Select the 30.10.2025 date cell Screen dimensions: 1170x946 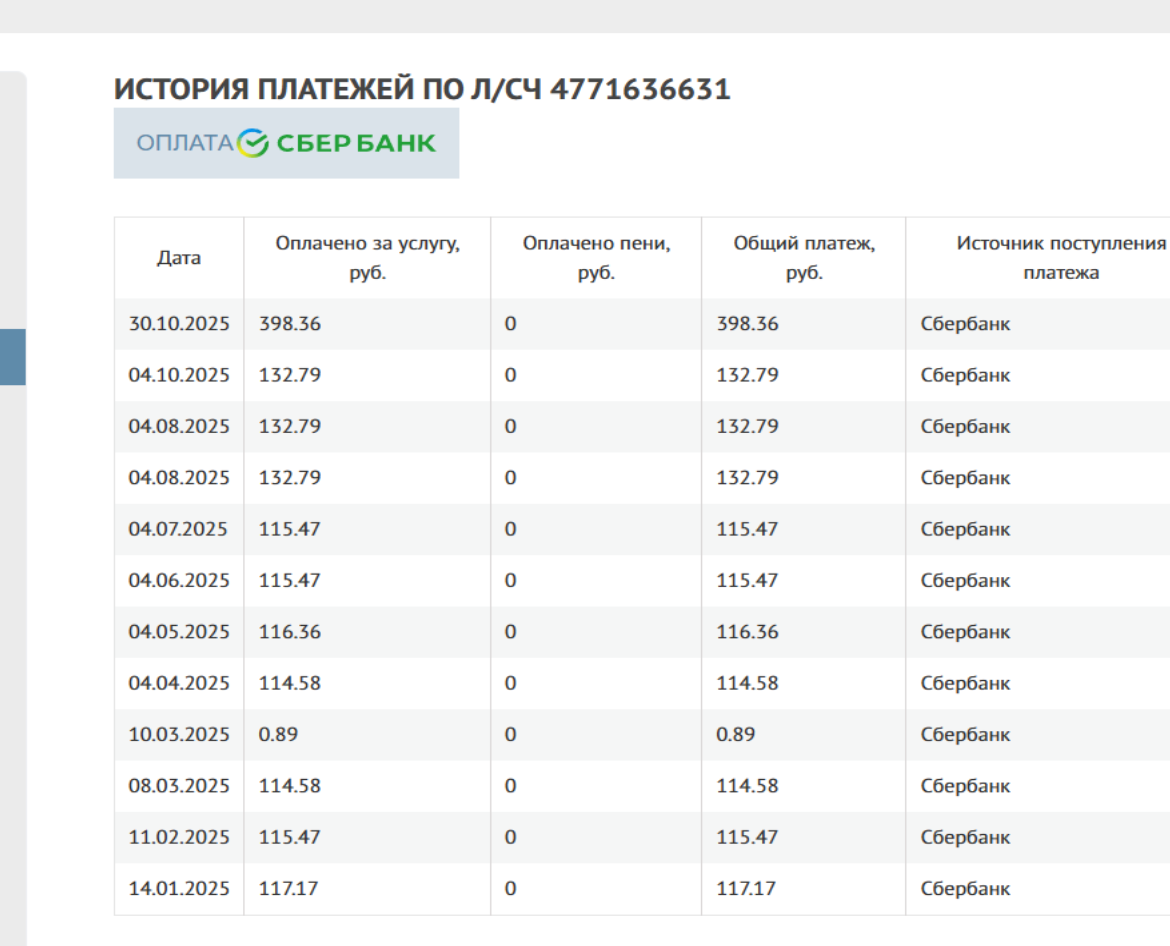pos(179,324)
